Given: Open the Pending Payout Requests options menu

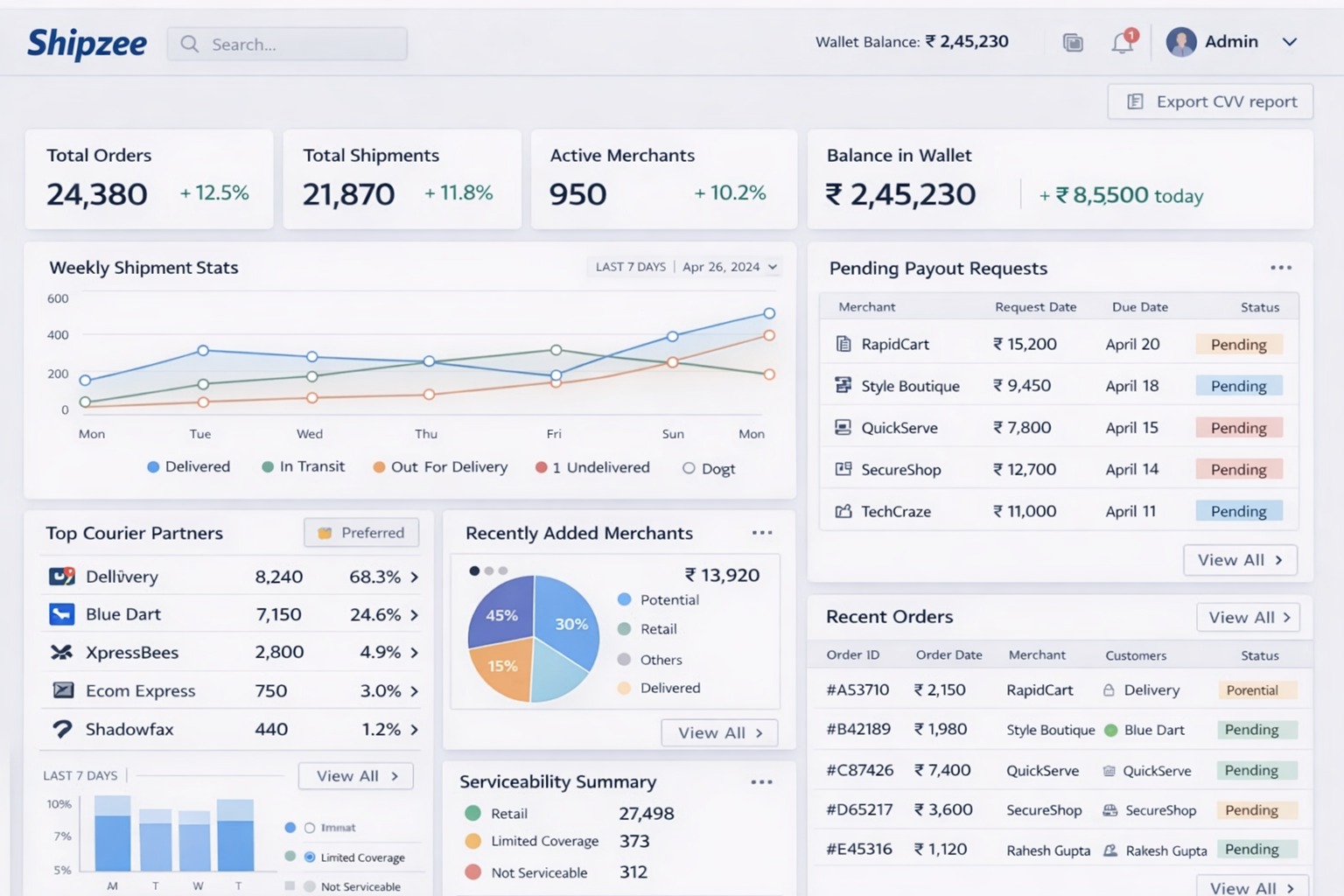Looking at the screenshot, I should pyautogui.click(x=1280, y=267).
